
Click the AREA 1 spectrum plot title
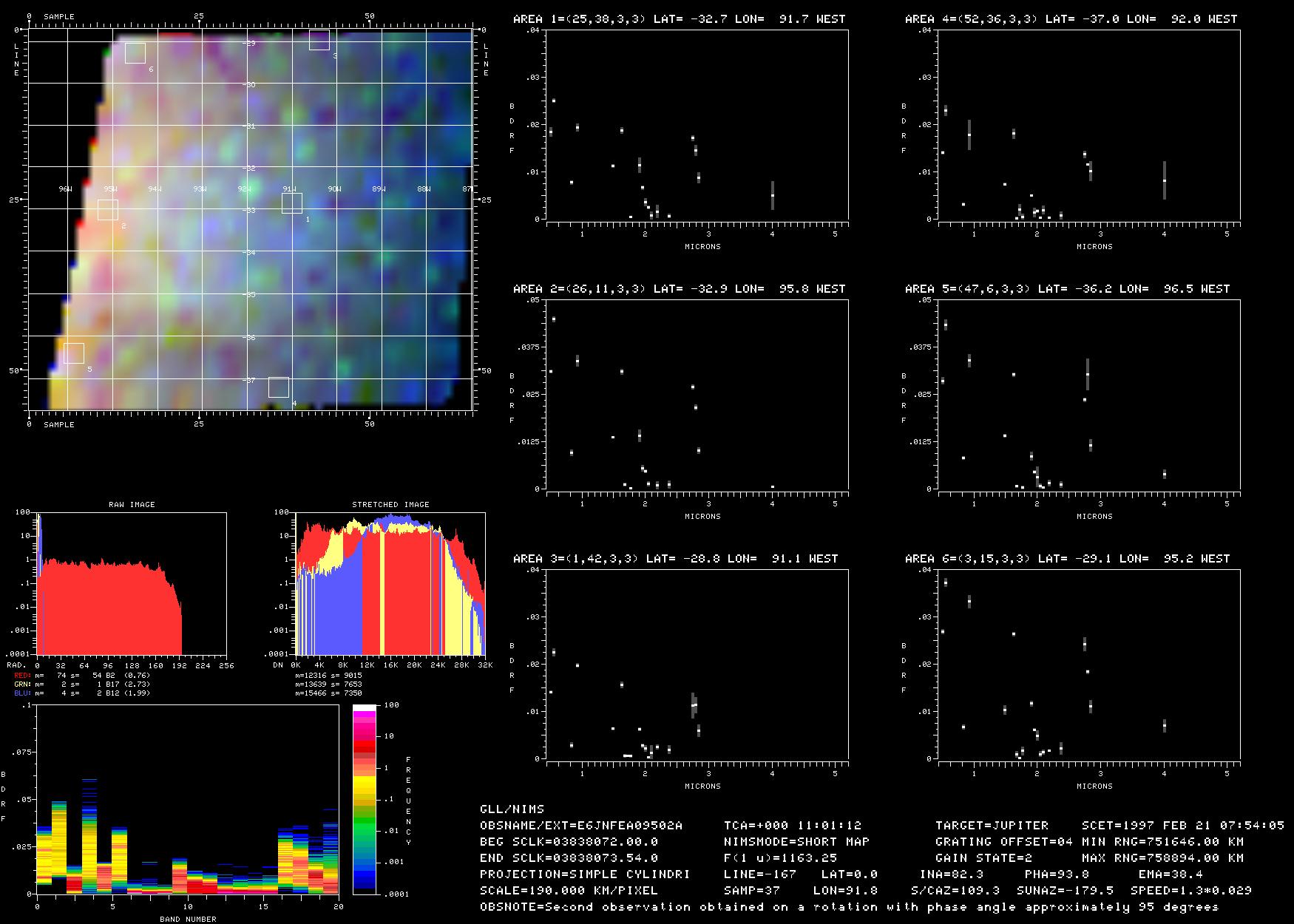[x=679, y=19]
